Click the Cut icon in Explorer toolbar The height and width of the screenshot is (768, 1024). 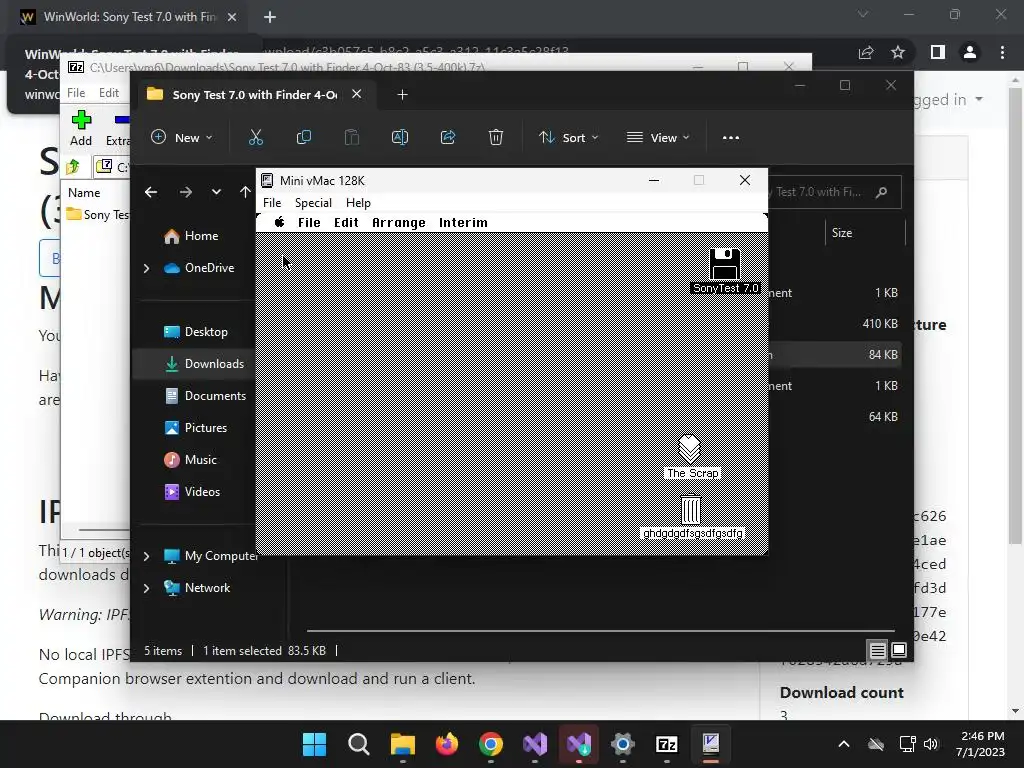[255, 137]
